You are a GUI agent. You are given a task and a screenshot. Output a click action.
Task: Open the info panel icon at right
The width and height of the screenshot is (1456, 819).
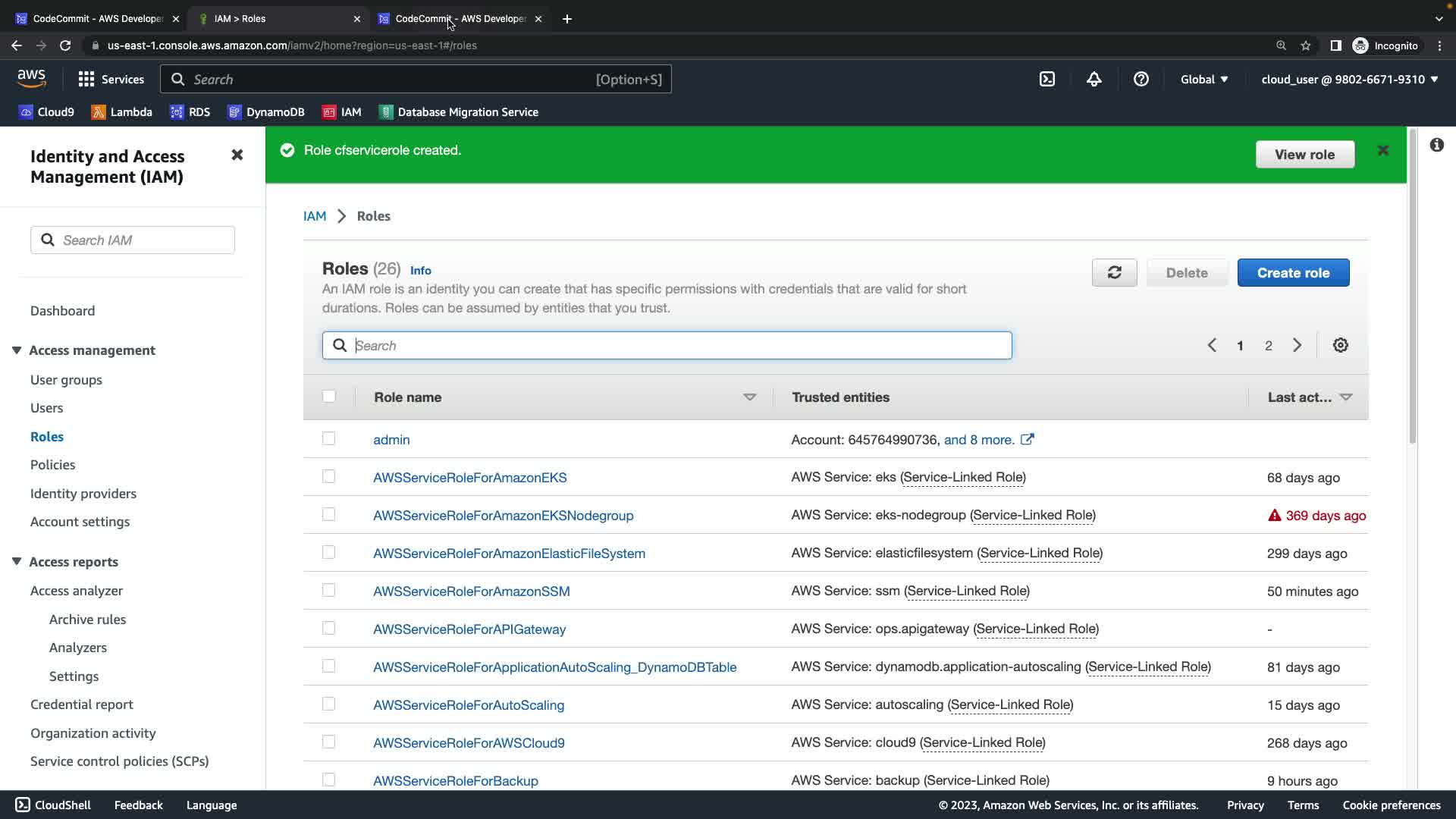(1436, 145)
